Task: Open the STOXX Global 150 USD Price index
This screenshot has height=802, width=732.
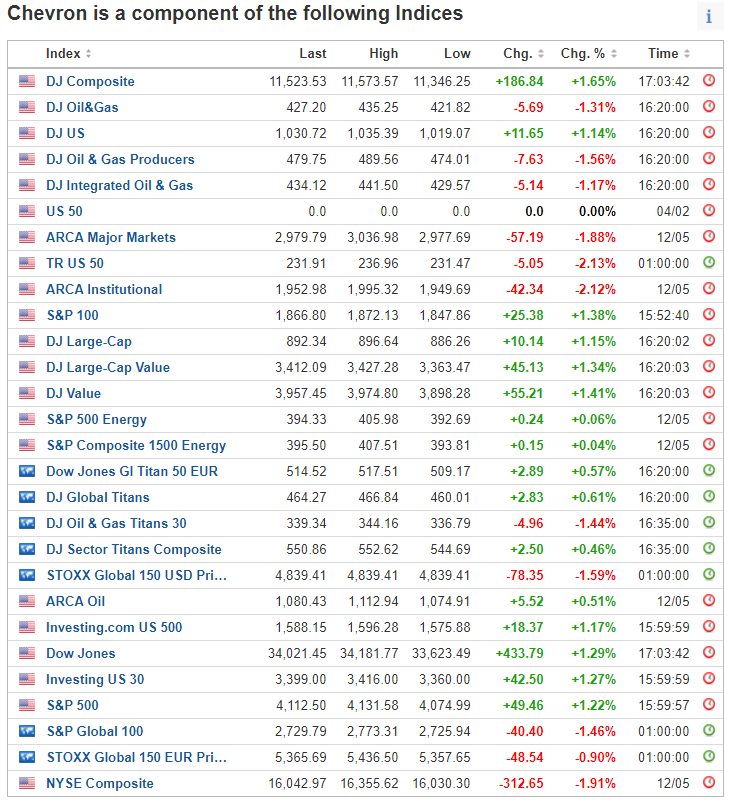Action: coord(136,575)
